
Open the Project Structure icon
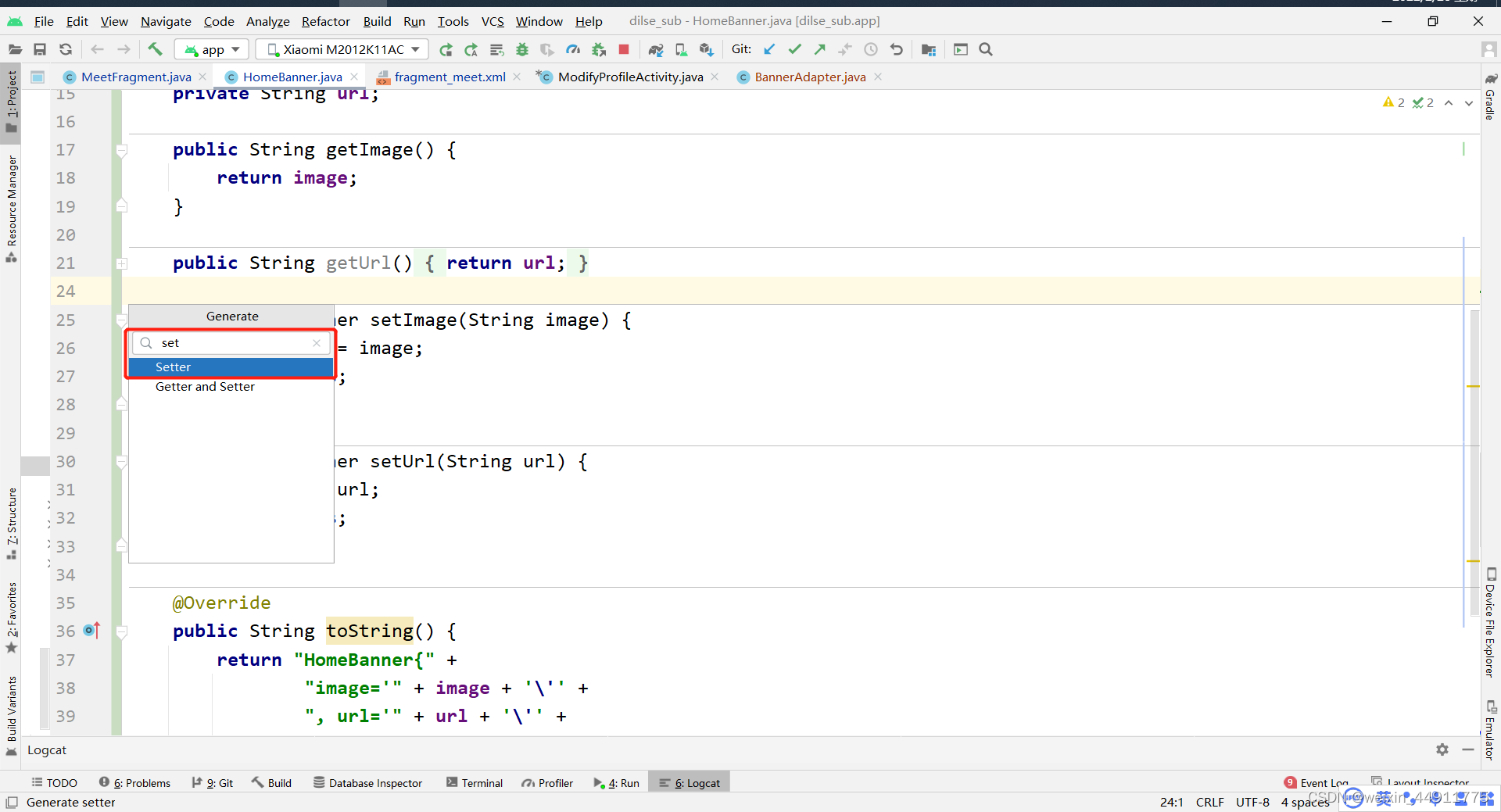(x=929, y=49)
